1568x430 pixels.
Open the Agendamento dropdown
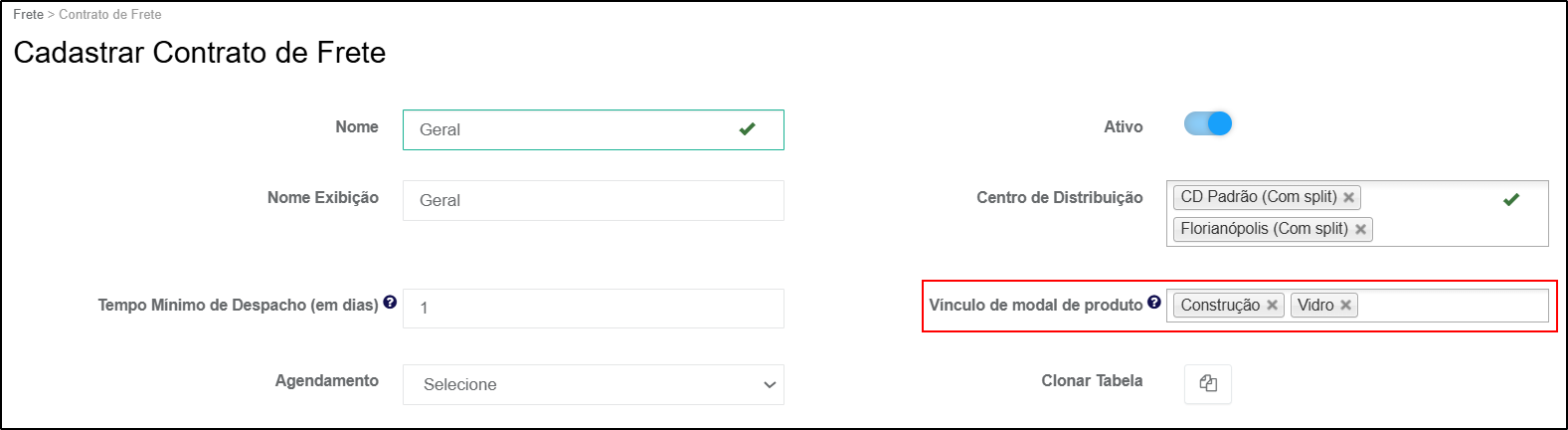click(x=593, y=384)
